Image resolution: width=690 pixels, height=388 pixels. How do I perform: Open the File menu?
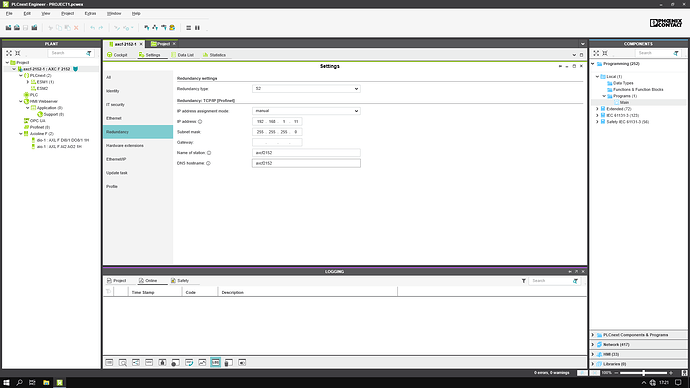coord(9,14)
